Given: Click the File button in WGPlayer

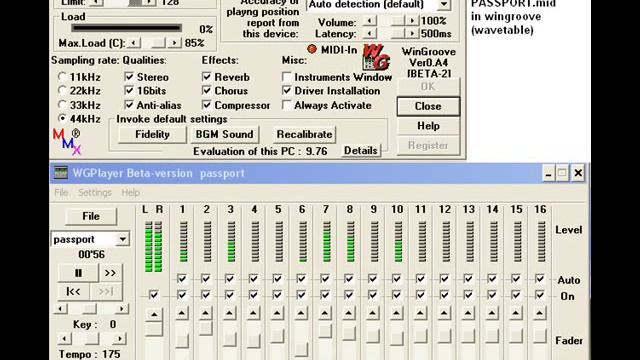Looking at the screenshot, I should pos(91,216).
